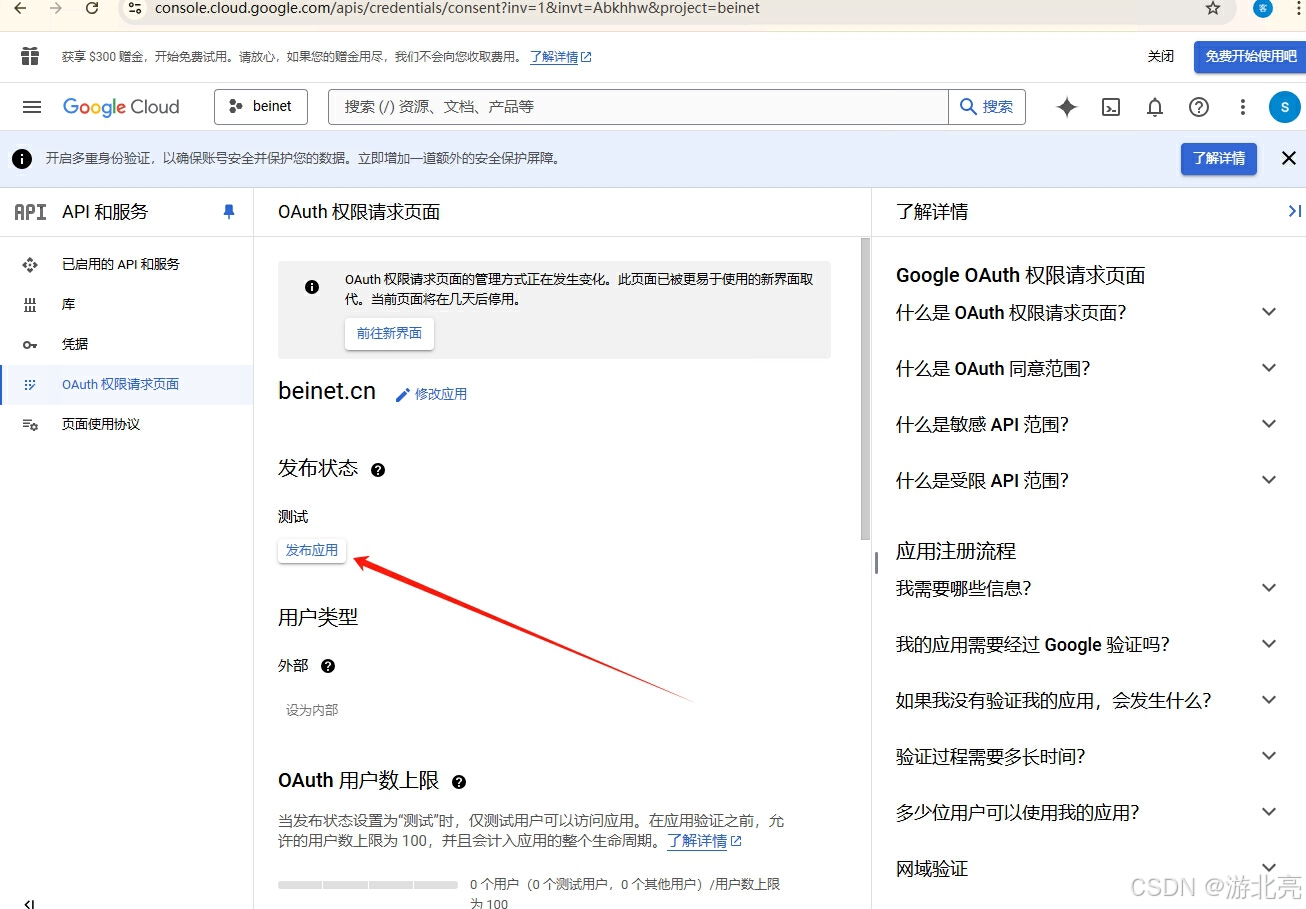This screenshot has width=1306, height=909.
Task: Click 关闭 in free trial banner
Action: (1161, 57)
